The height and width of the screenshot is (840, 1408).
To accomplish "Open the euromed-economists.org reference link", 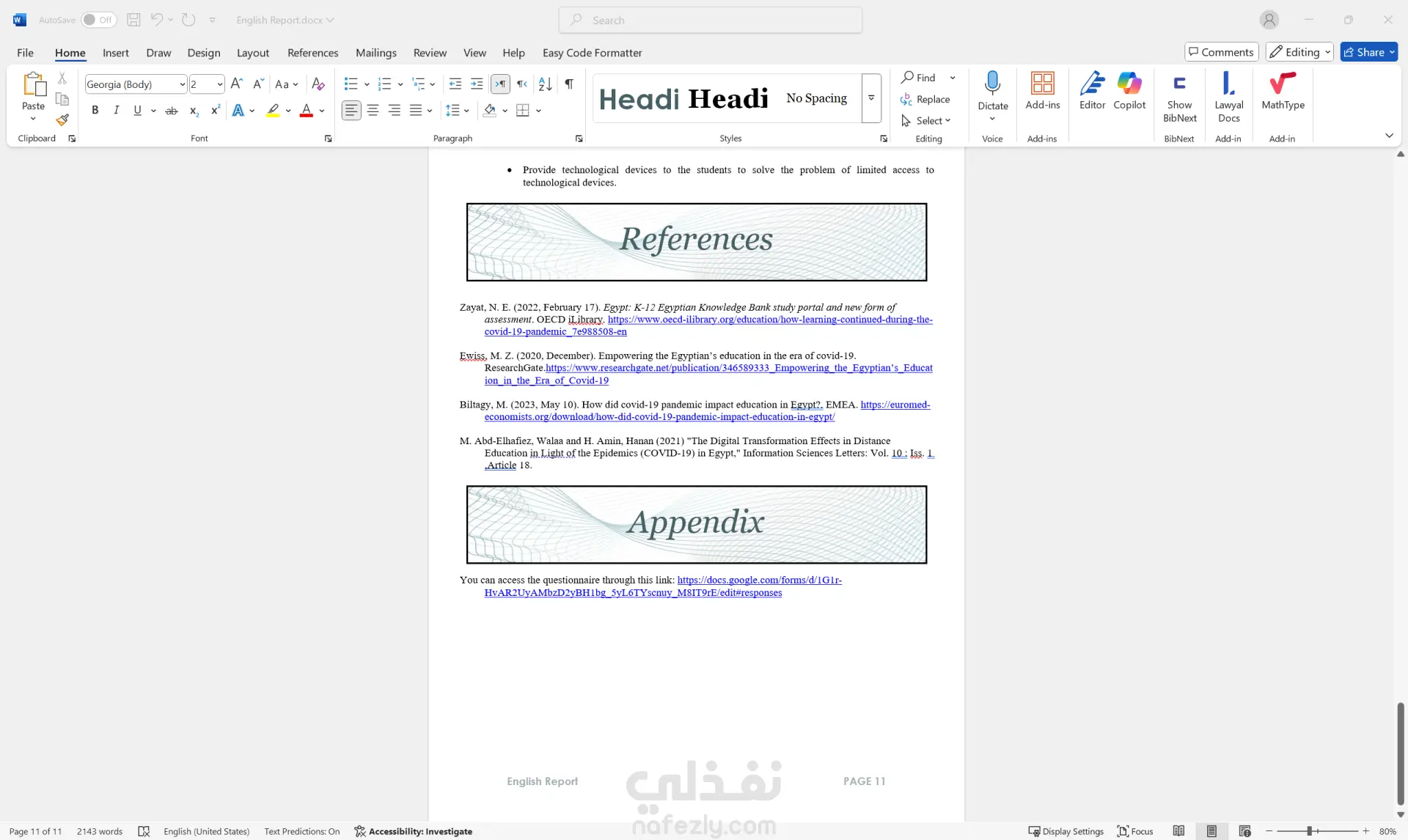I will click(659, 417).
